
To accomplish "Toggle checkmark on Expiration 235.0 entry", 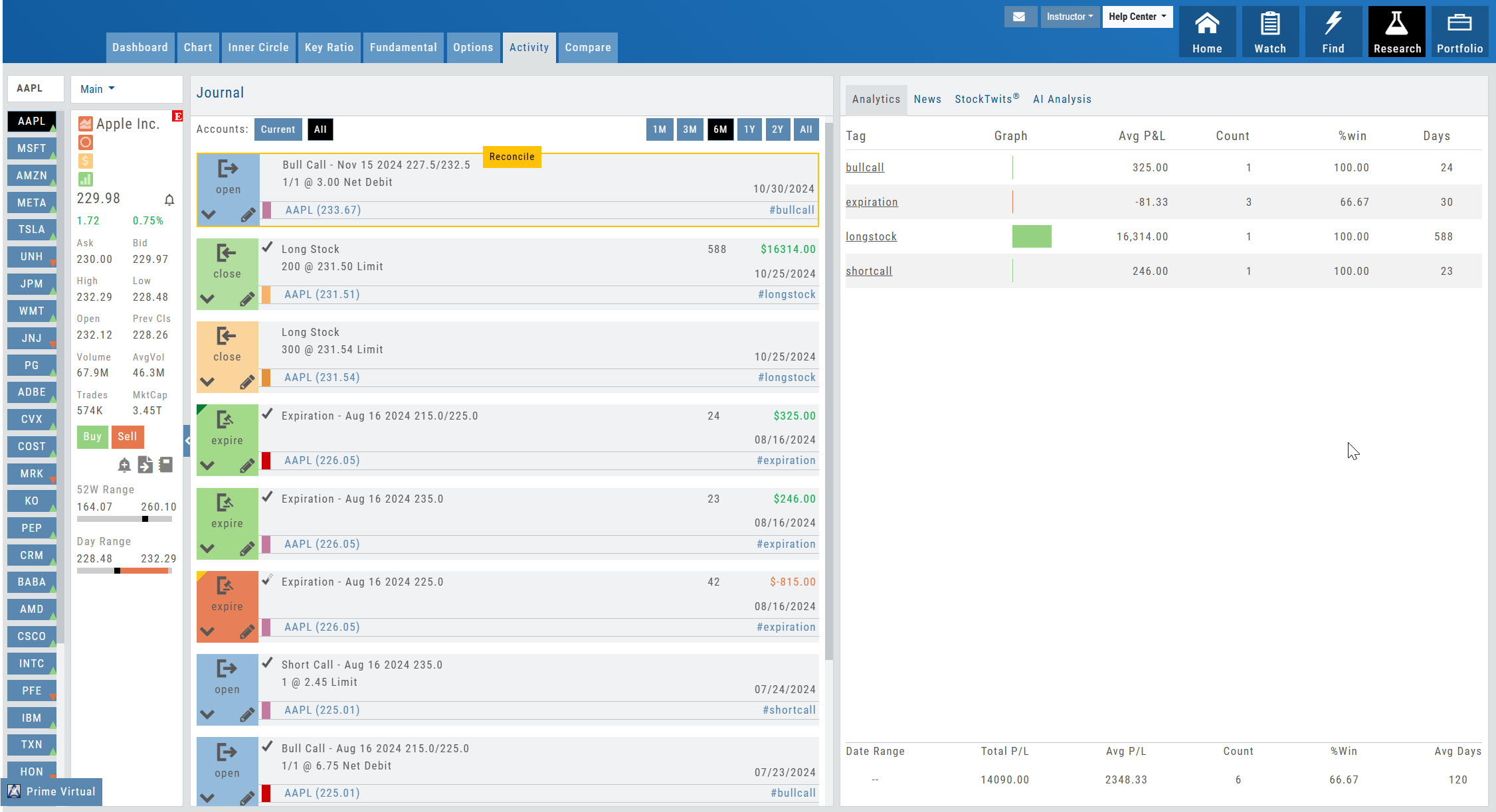I will pos(267,497).
